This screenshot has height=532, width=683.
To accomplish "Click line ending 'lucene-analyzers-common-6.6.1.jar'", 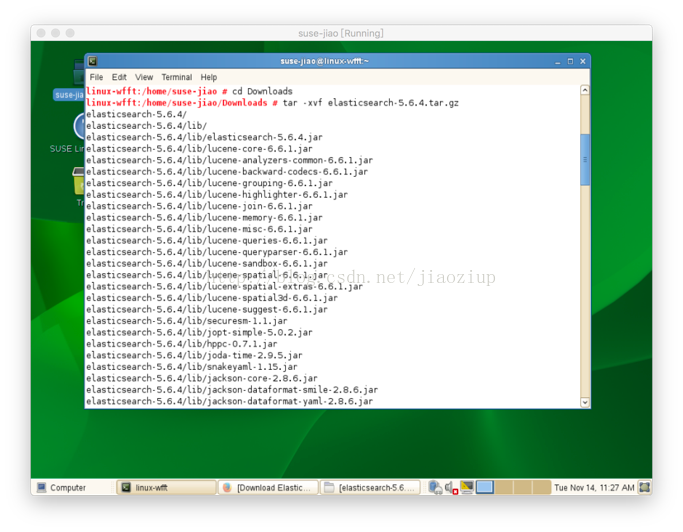I will coord(230,160).
